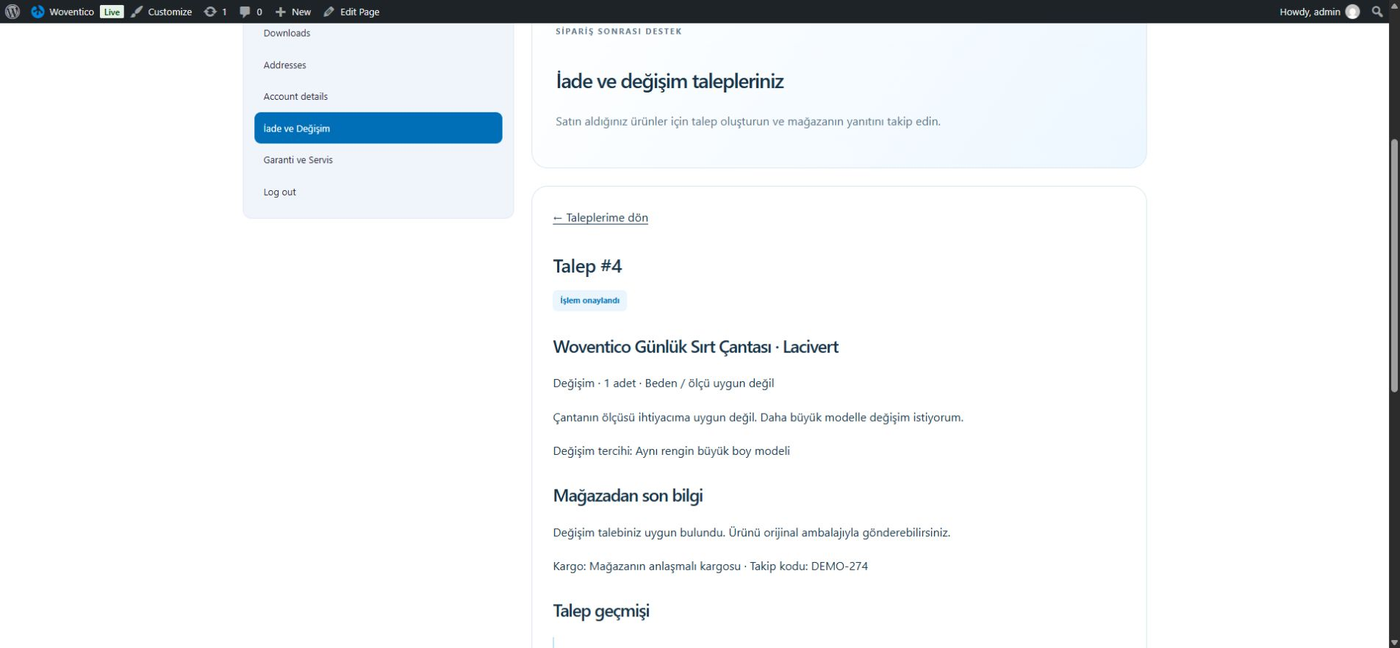Open the comments bubble showing 0
This screenshot has height=648, width=1400.
tap(250, 12)
